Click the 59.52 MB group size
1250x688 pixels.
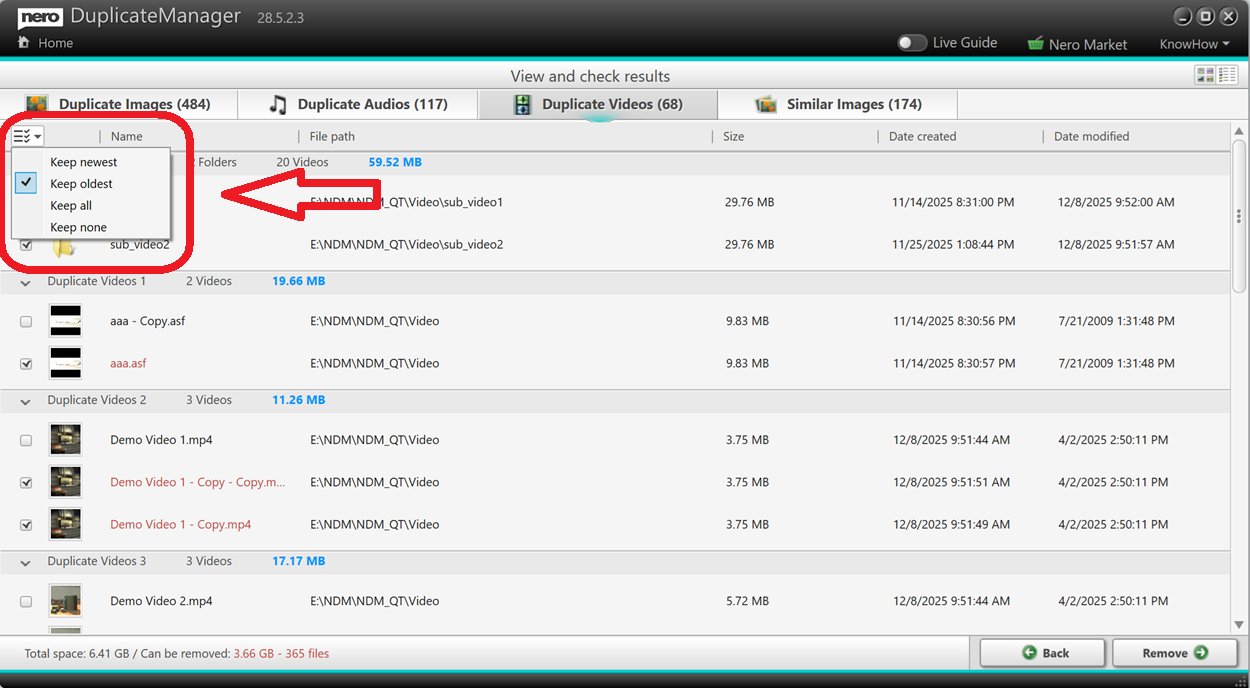click(x=395, y=162)
